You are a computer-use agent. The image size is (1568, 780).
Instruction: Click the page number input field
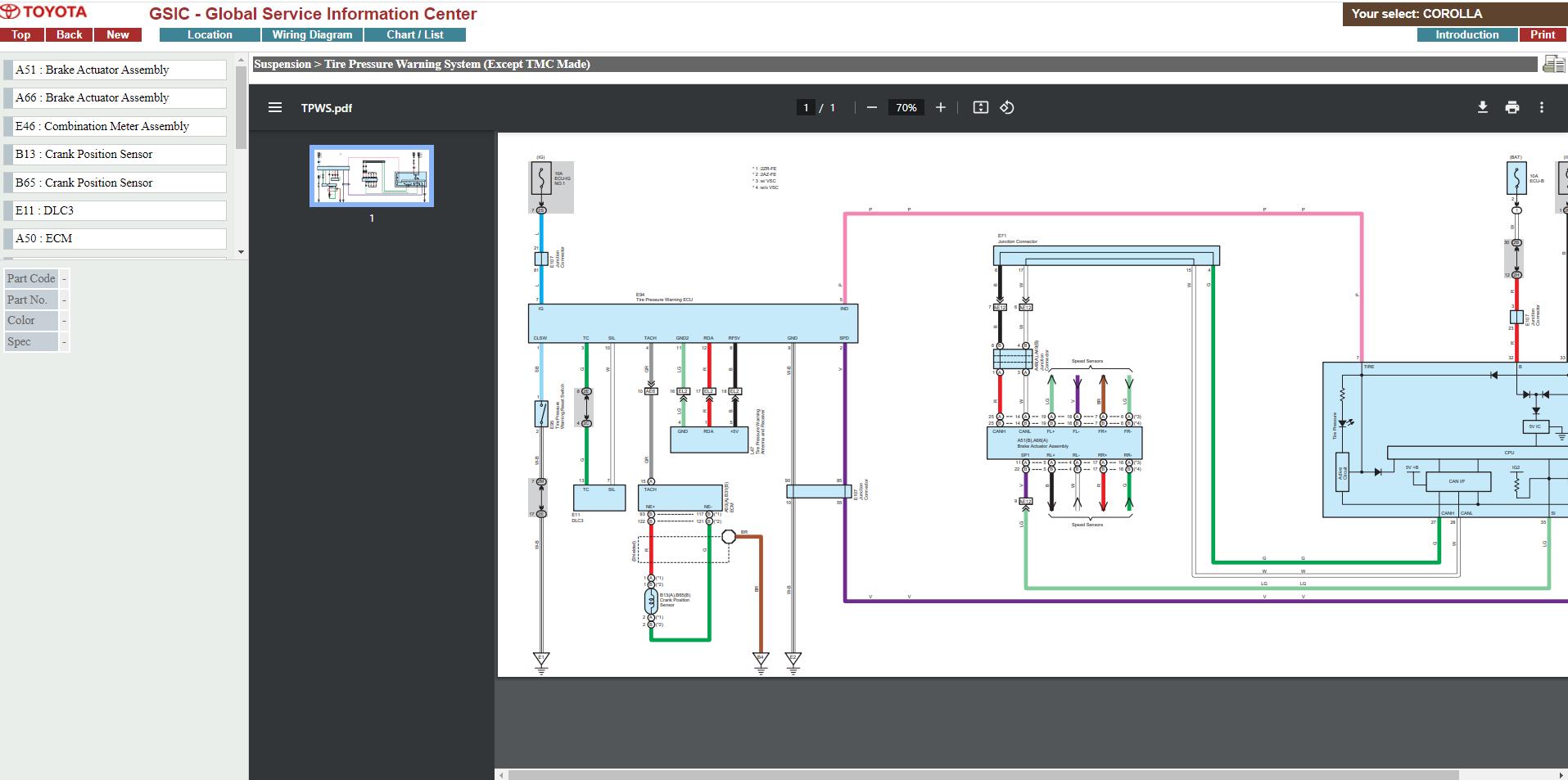pos(806,107)
